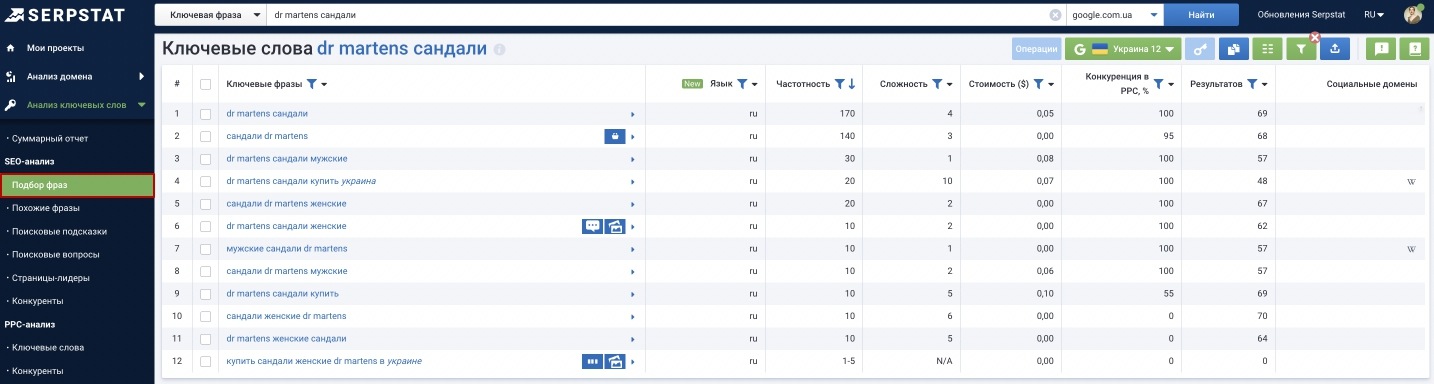1434x384 pixels.
Task: Open the RU language dropdown
Action: pyautogui.click(x=1374, y=15)
